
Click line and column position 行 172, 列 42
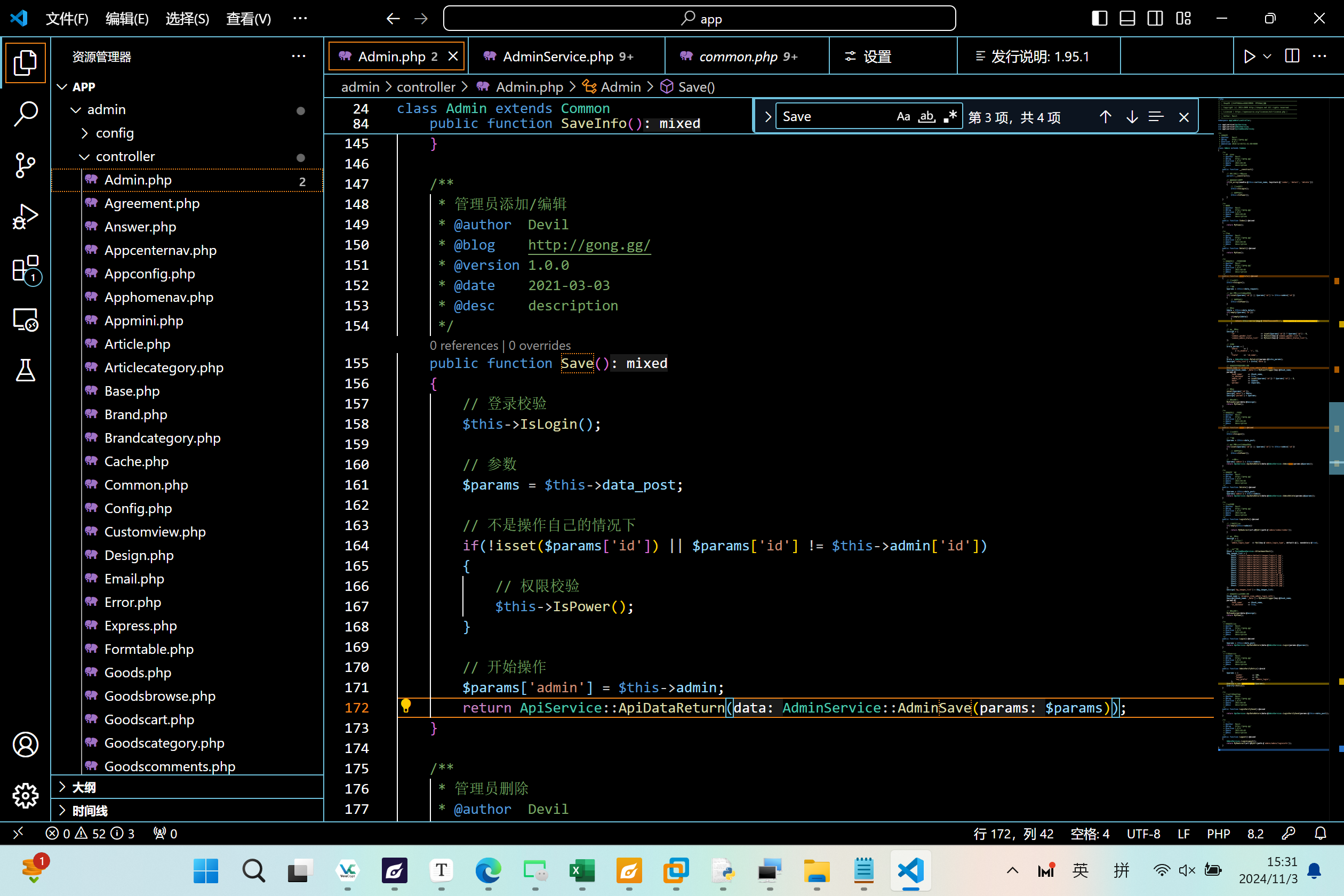pos(1013,834)
